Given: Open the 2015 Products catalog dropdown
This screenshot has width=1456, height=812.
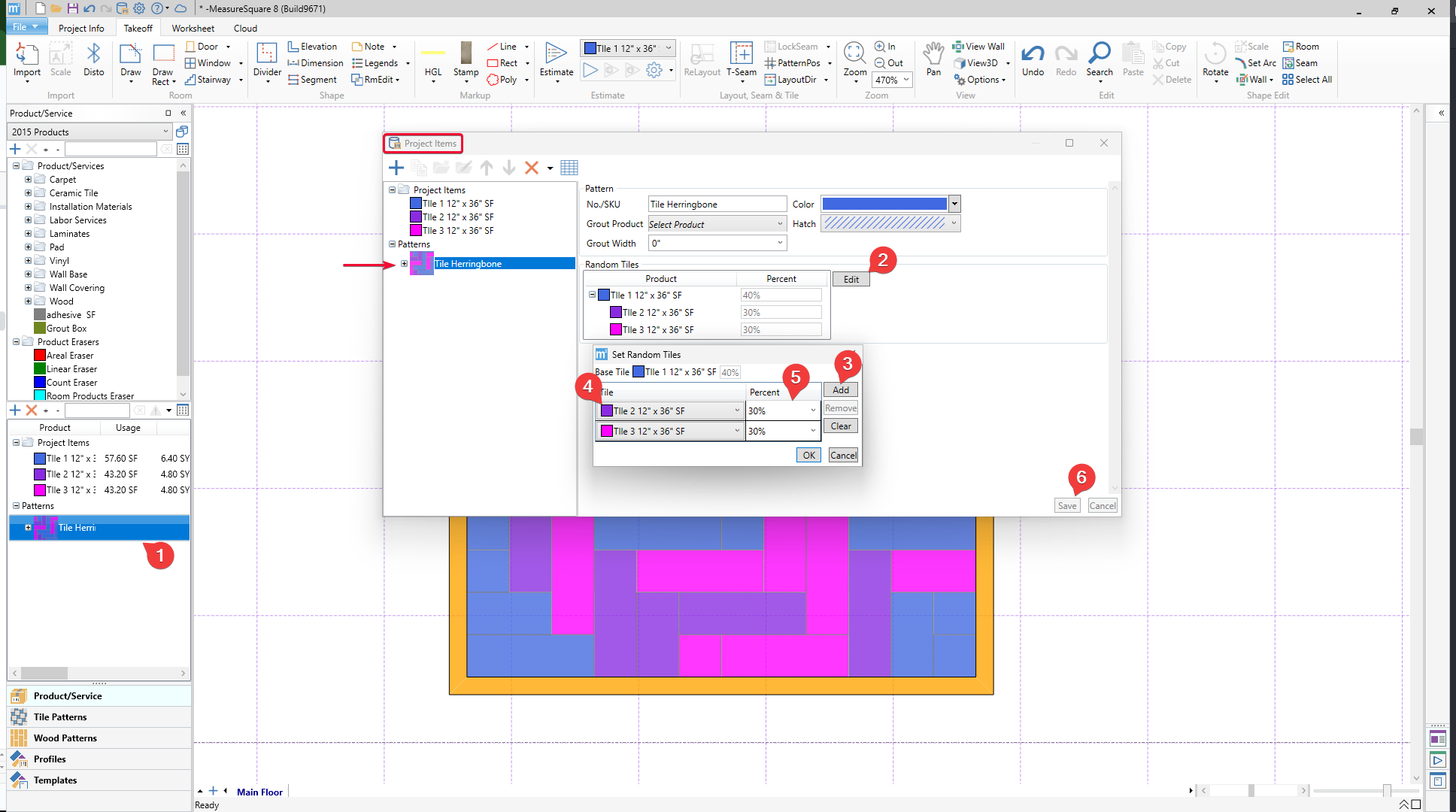Looking at the screenshot, I should point(165,132).
